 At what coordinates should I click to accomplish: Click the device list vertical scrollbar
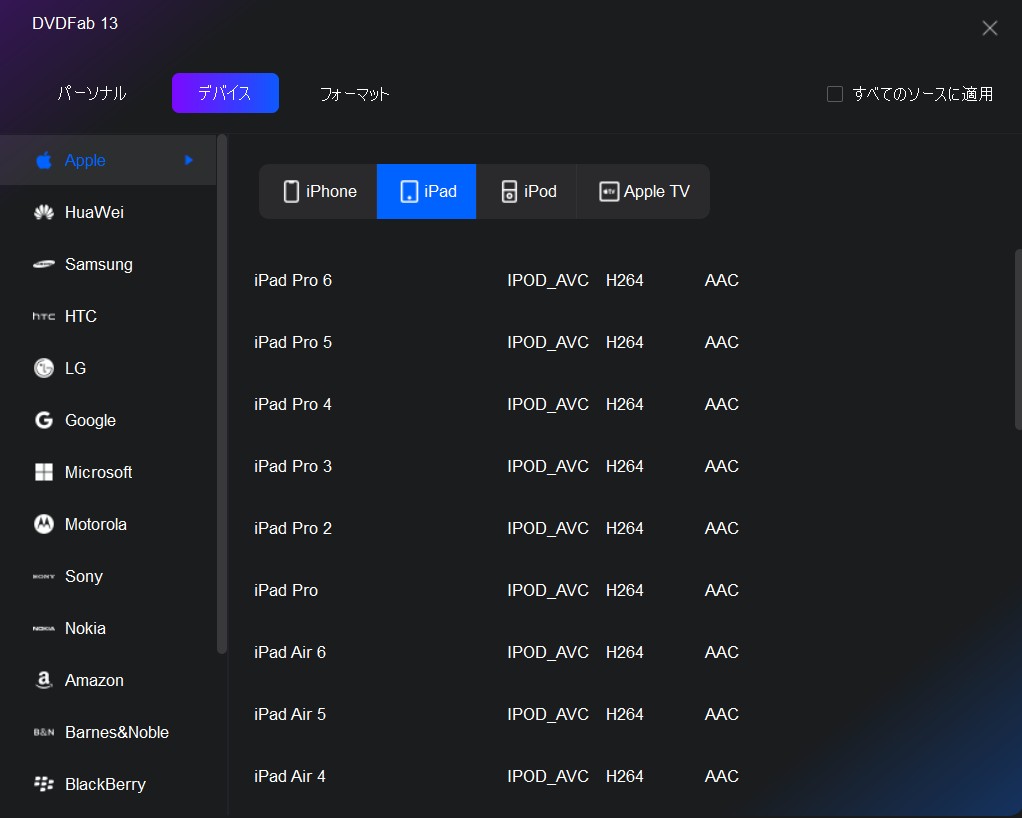tap(1017, 340)
